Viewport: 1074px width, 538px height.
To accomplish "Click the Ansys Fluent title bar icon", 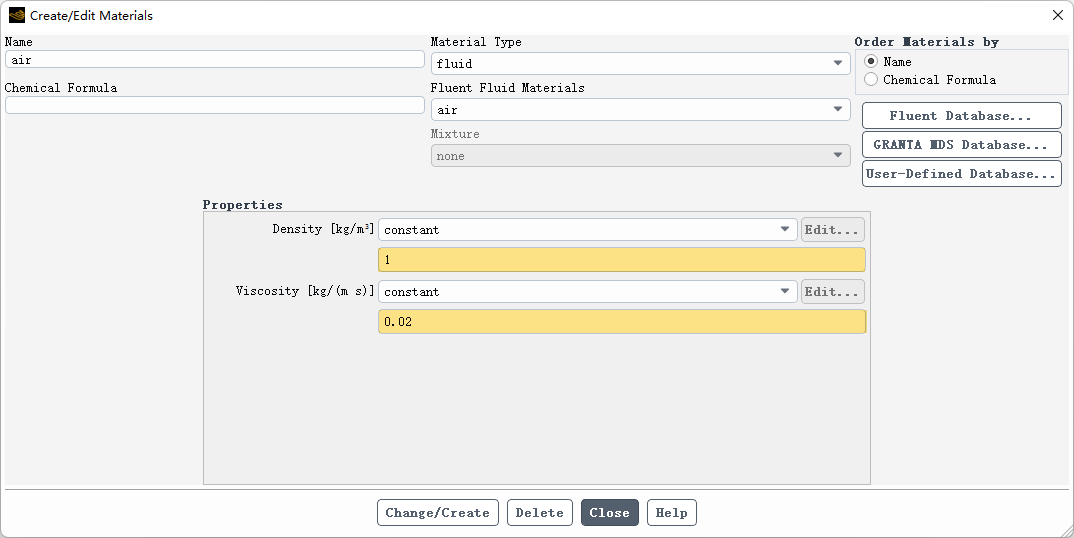I will [x=16, y=15].
